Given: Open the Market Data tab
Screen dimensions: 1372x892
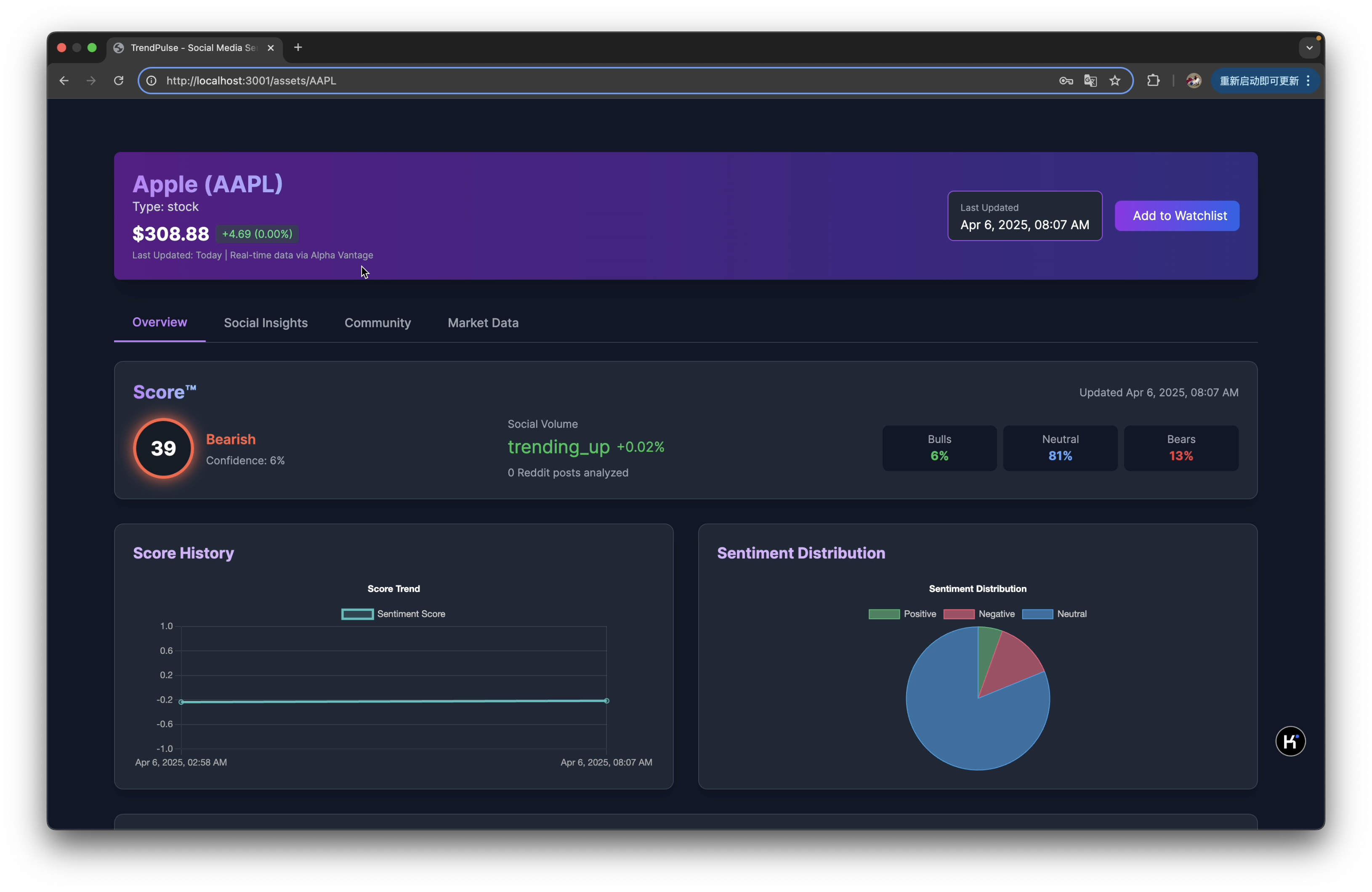Looking at the screenshot, I should coord(483,323).
